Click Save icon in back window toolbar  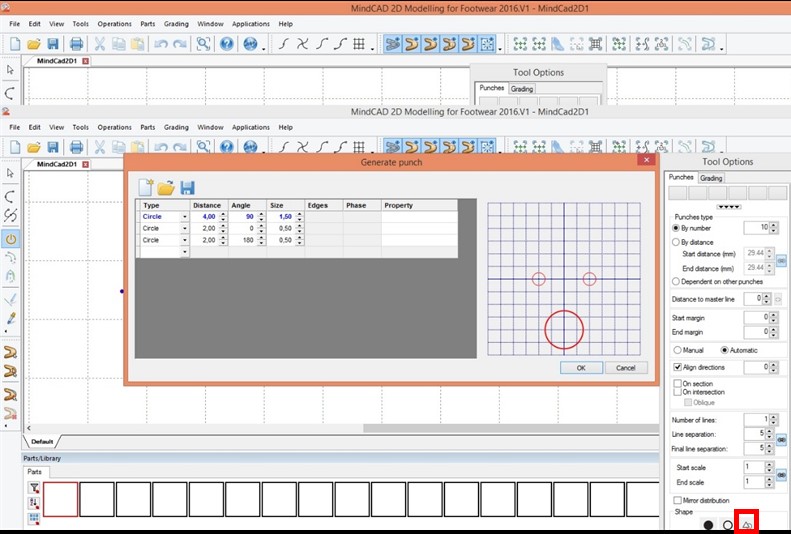point(52,44)
